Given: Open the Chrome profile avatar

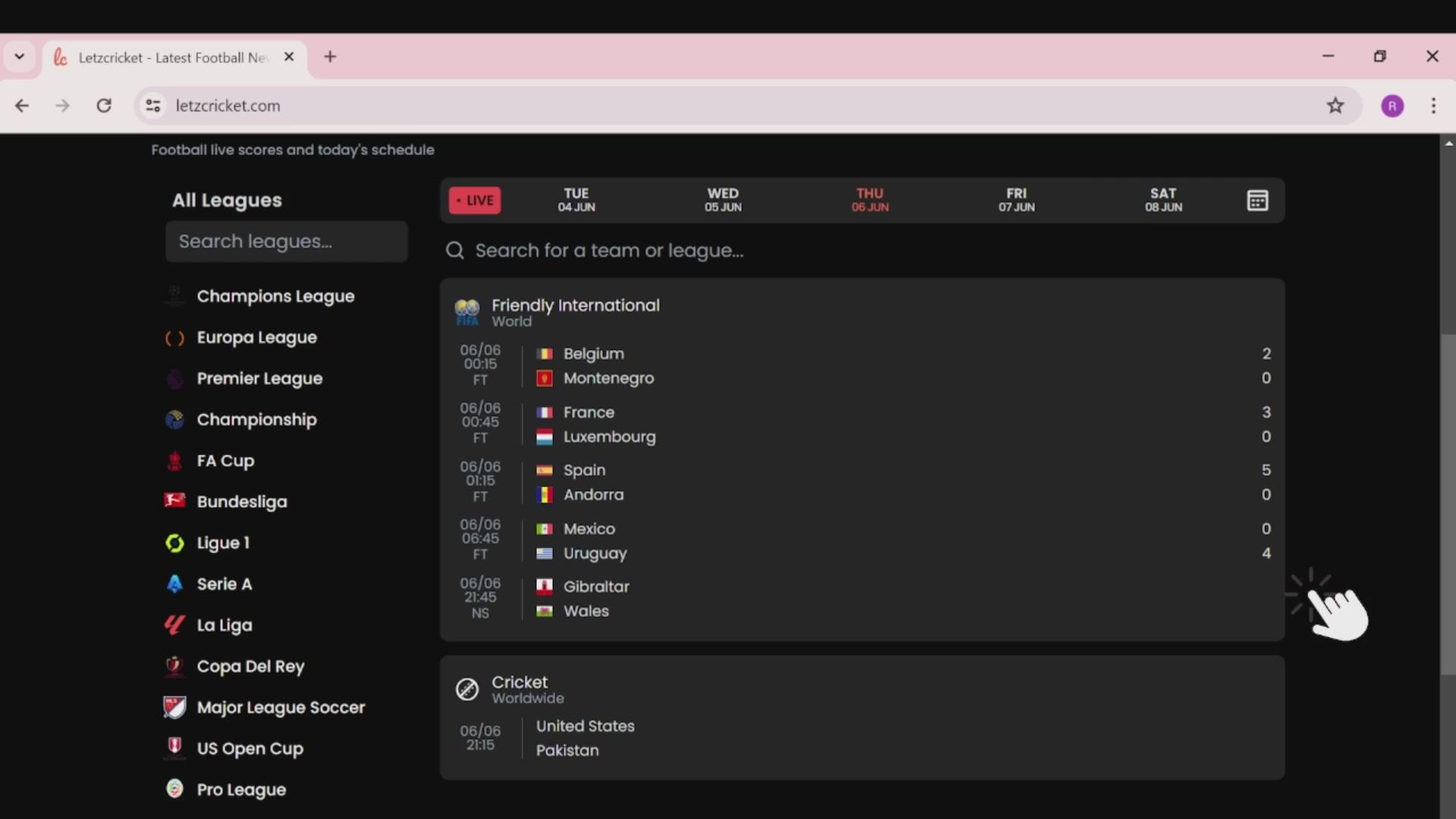Looking at the screenshot, I should (x=1392, y=105).
